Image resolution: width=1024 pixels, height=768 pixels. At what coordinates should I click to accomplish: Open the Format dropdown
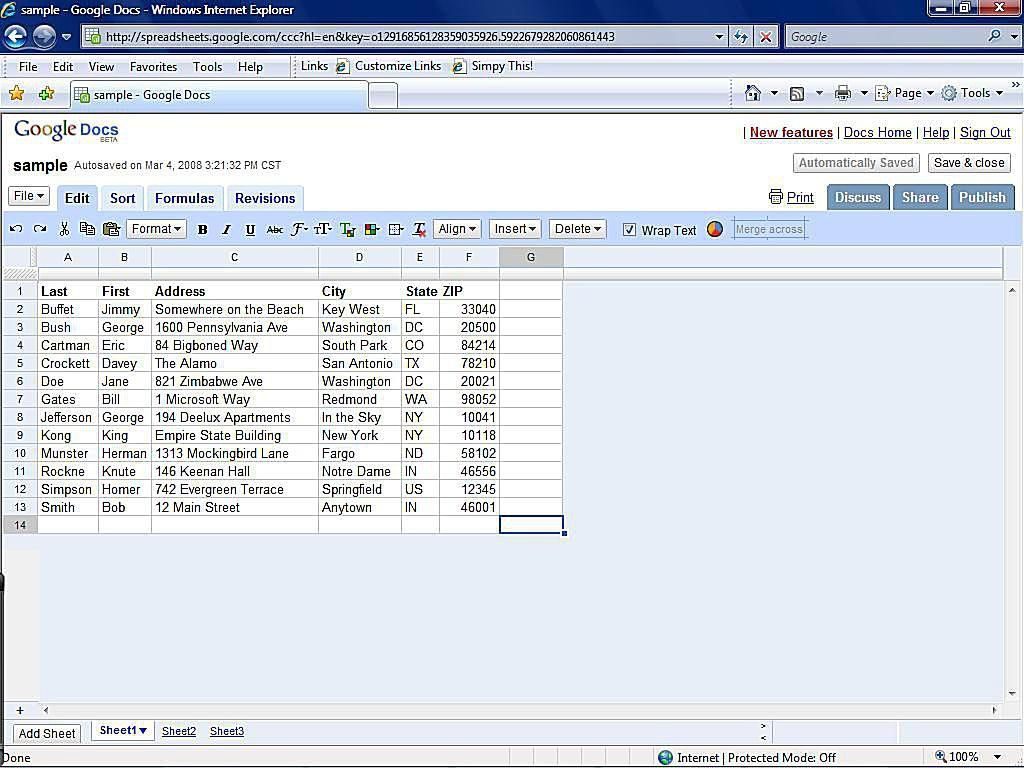click(x=156, y=229)
